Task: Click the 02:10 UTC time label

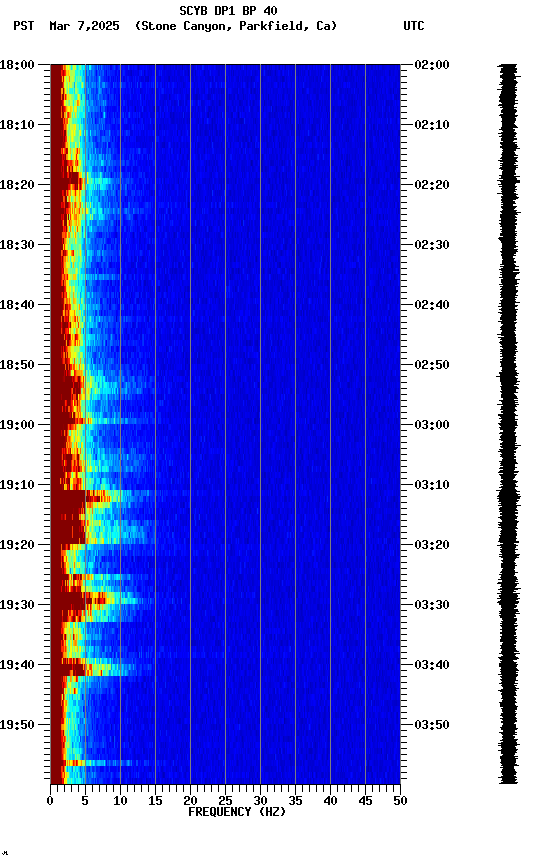Action: point(432,125)
